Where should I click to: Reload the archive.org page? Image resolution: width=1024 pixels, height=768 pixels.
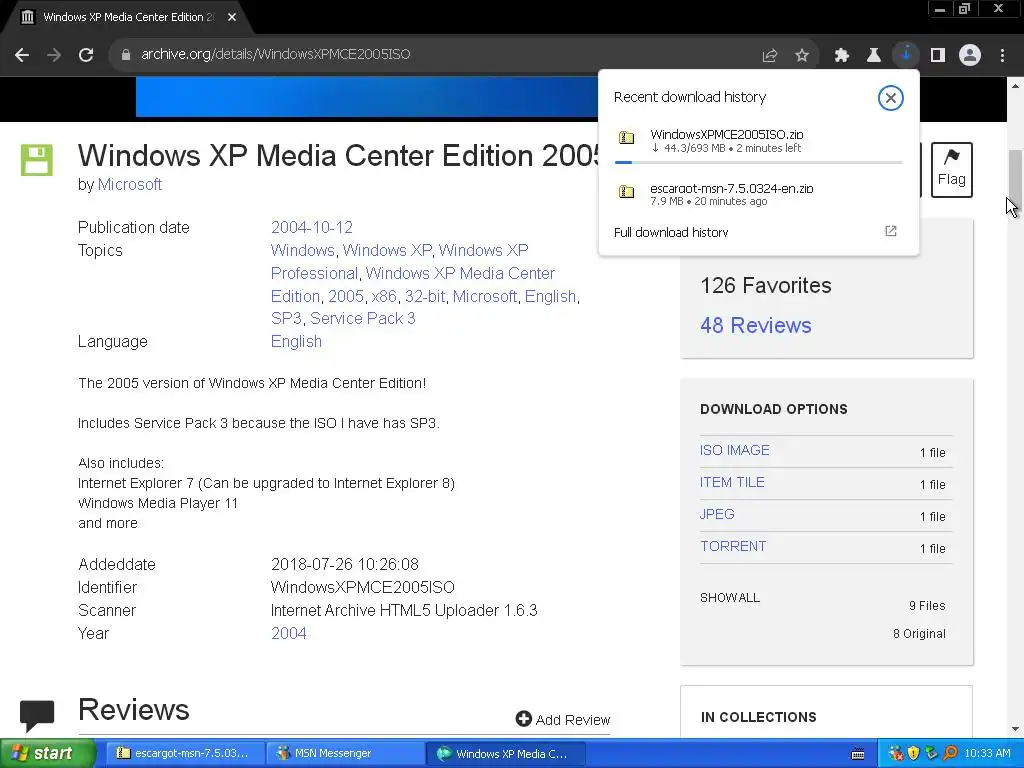pyautogui.click(x=86, y=55)
